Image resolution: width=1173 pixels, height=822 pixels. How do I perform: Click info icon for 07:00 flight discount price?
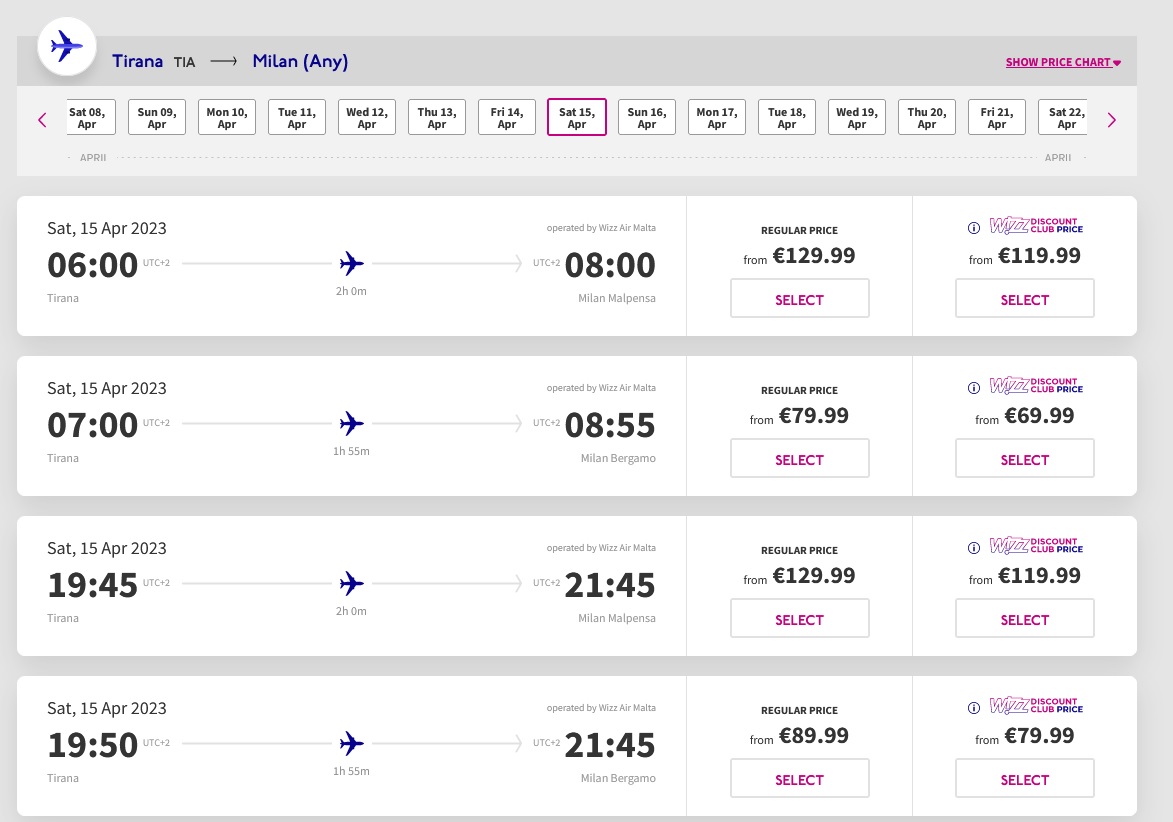click(x=974, y=388)
